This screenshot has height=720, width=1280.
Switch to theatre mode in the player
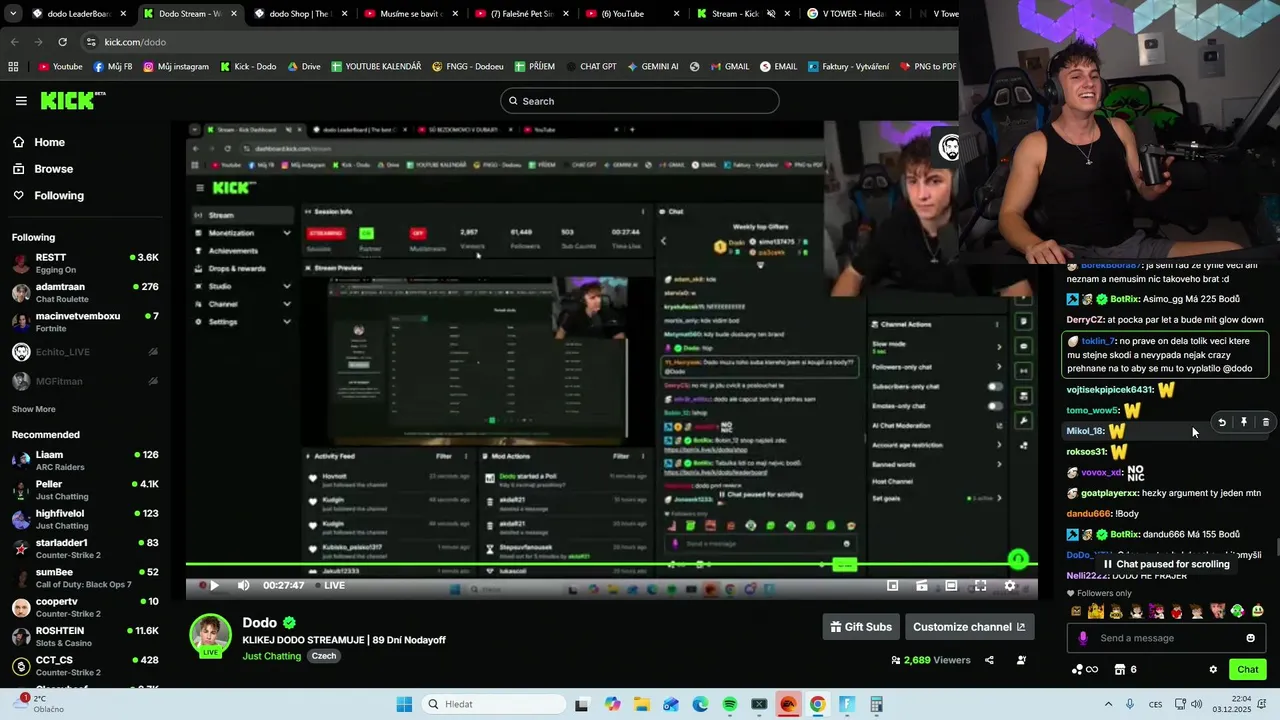951,585
